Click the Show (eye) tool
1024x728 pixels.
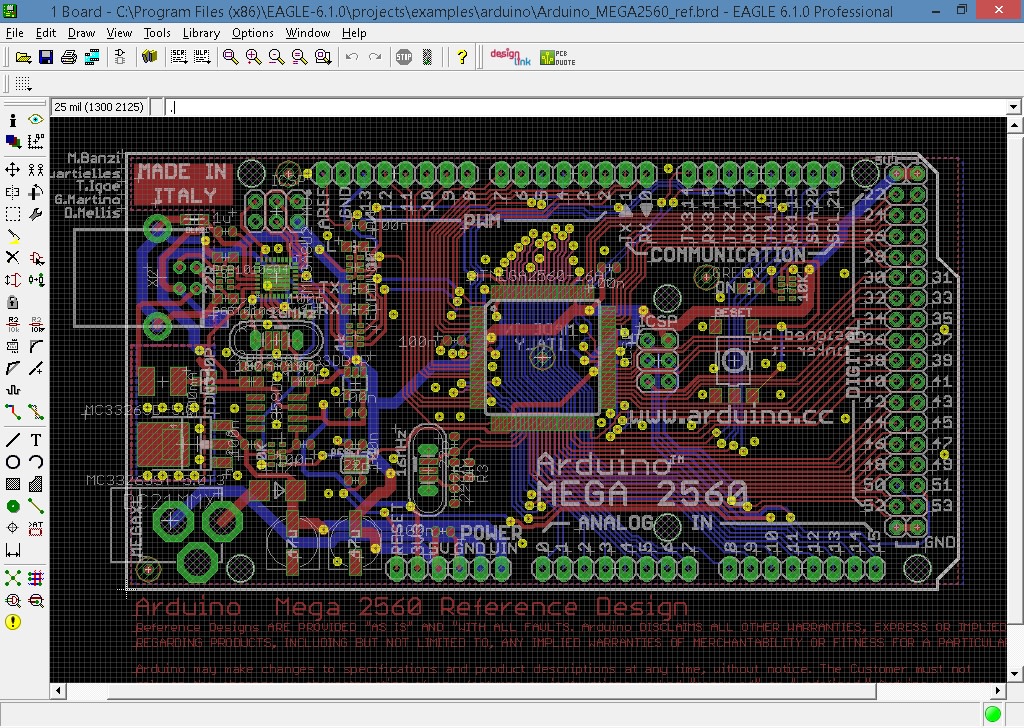[36, 120]
